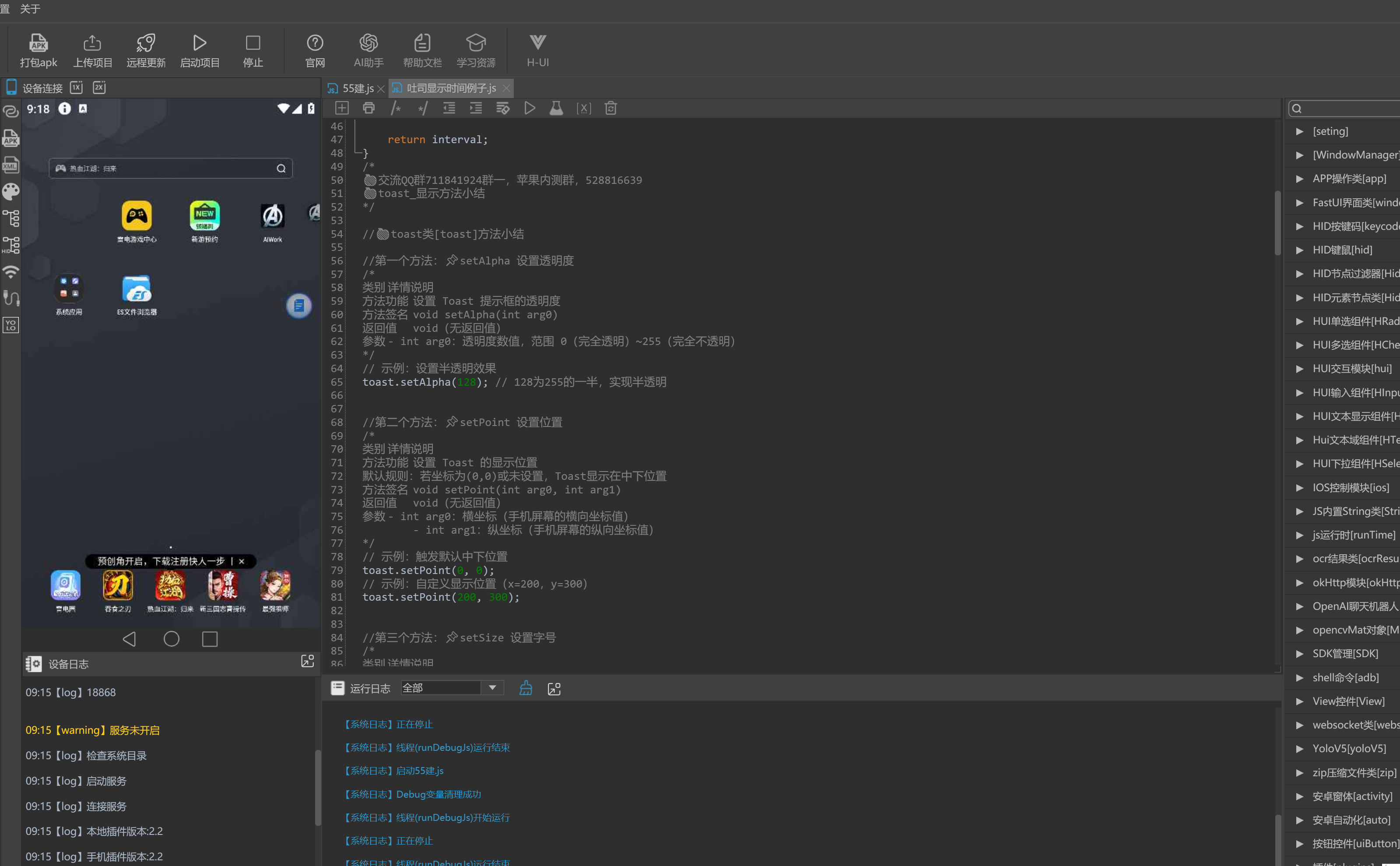Image resolution: width=1400 pixels, height=866 pixels.
Task: Clear the run log with broom icon
Action: pos(526,688)
